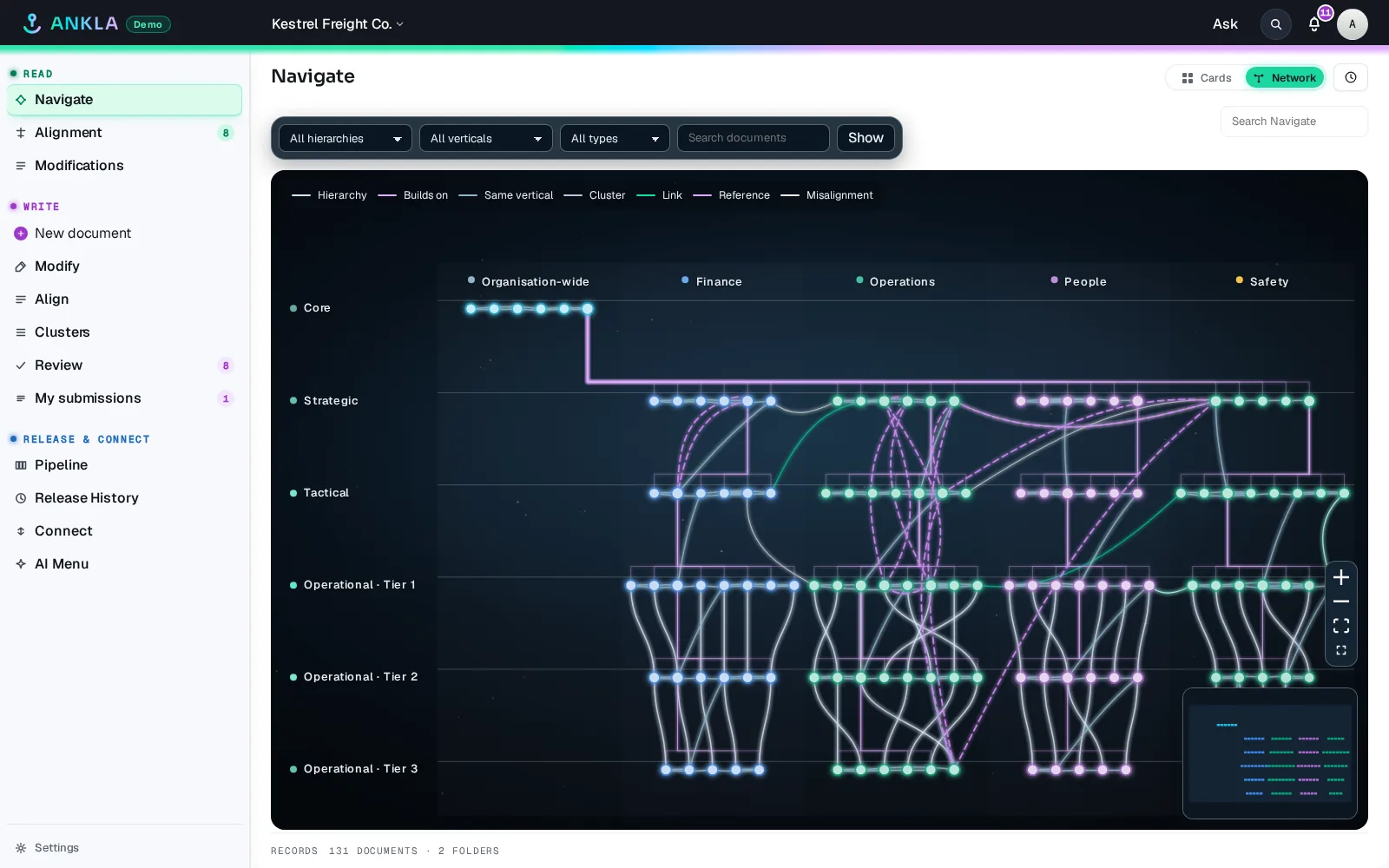Click the fit-to-view frame icon
This screenshot has width=1389, height=868.
pyautogui.click(x=1341, y=626)
